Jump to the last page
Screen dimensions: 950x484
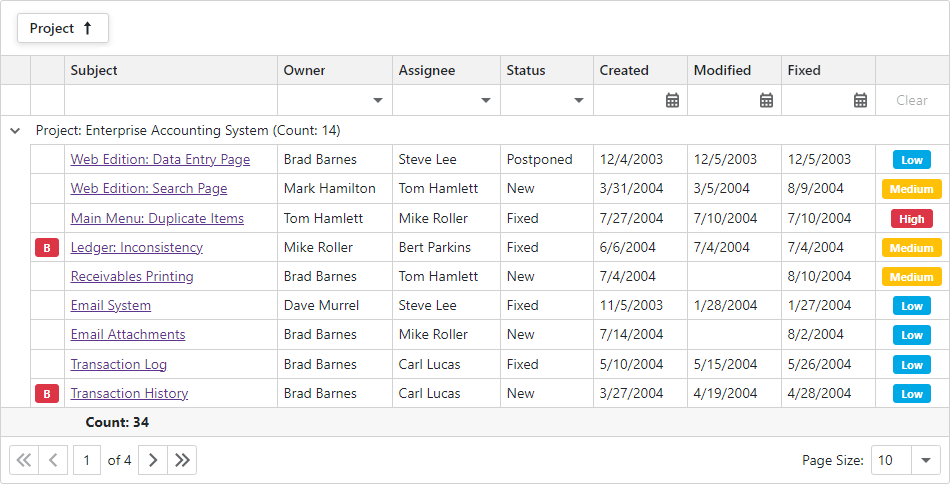182,460
